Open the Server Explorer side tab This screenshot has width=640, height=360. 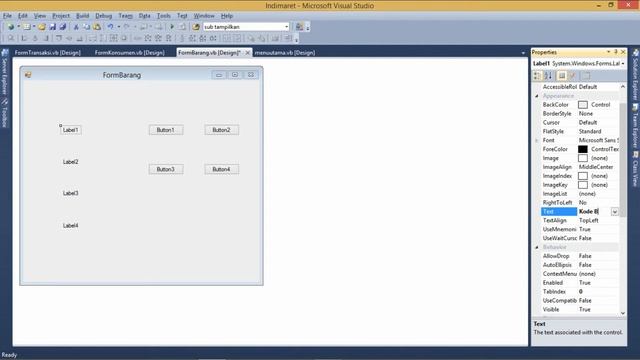click(x=4, y=72)
